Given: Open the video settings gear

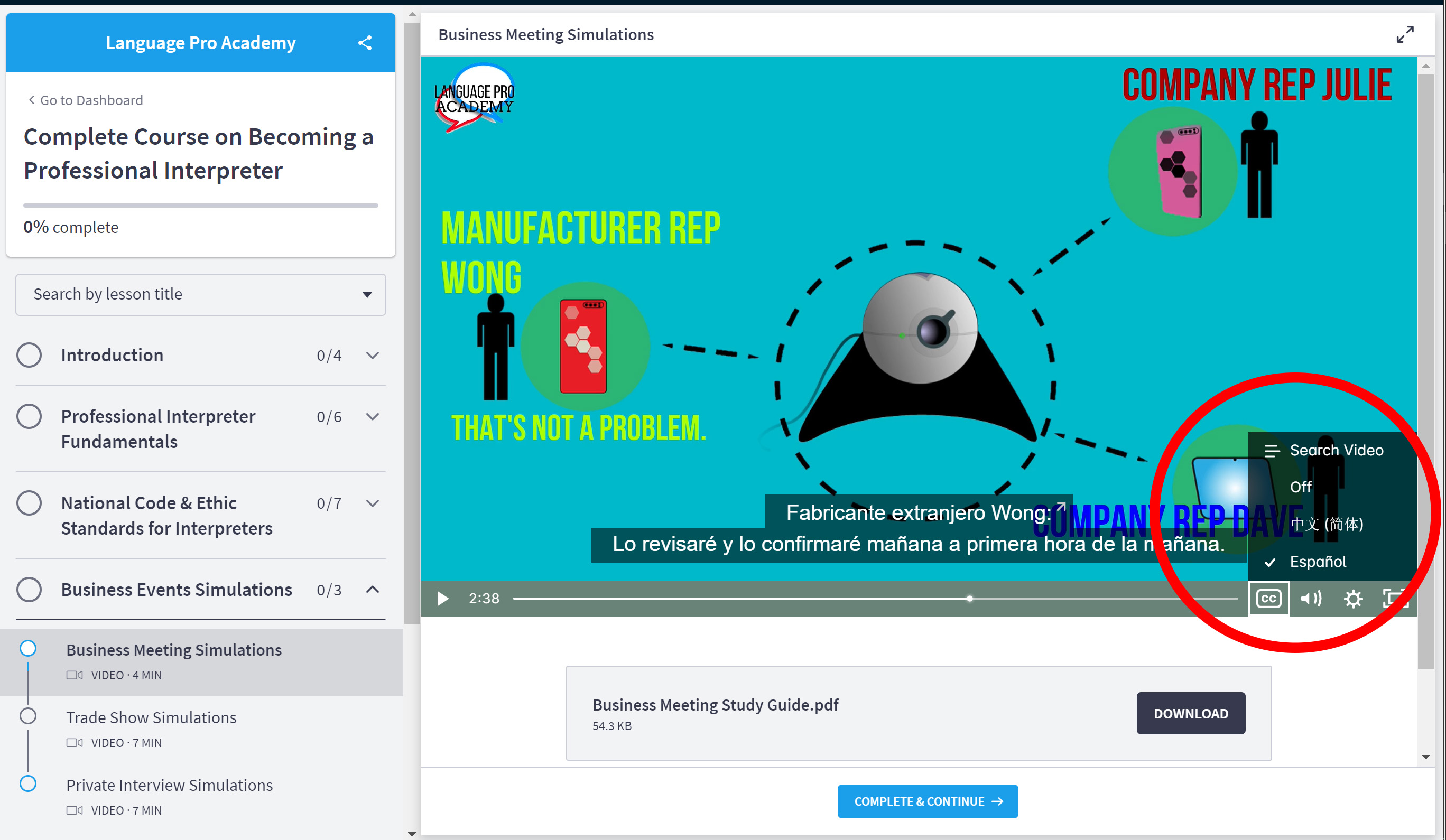Looking at the screenshot, I should pos(1352,599).
